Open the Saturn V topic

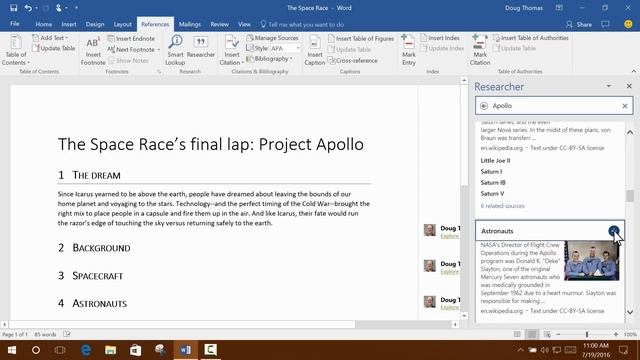click(492, 193)
